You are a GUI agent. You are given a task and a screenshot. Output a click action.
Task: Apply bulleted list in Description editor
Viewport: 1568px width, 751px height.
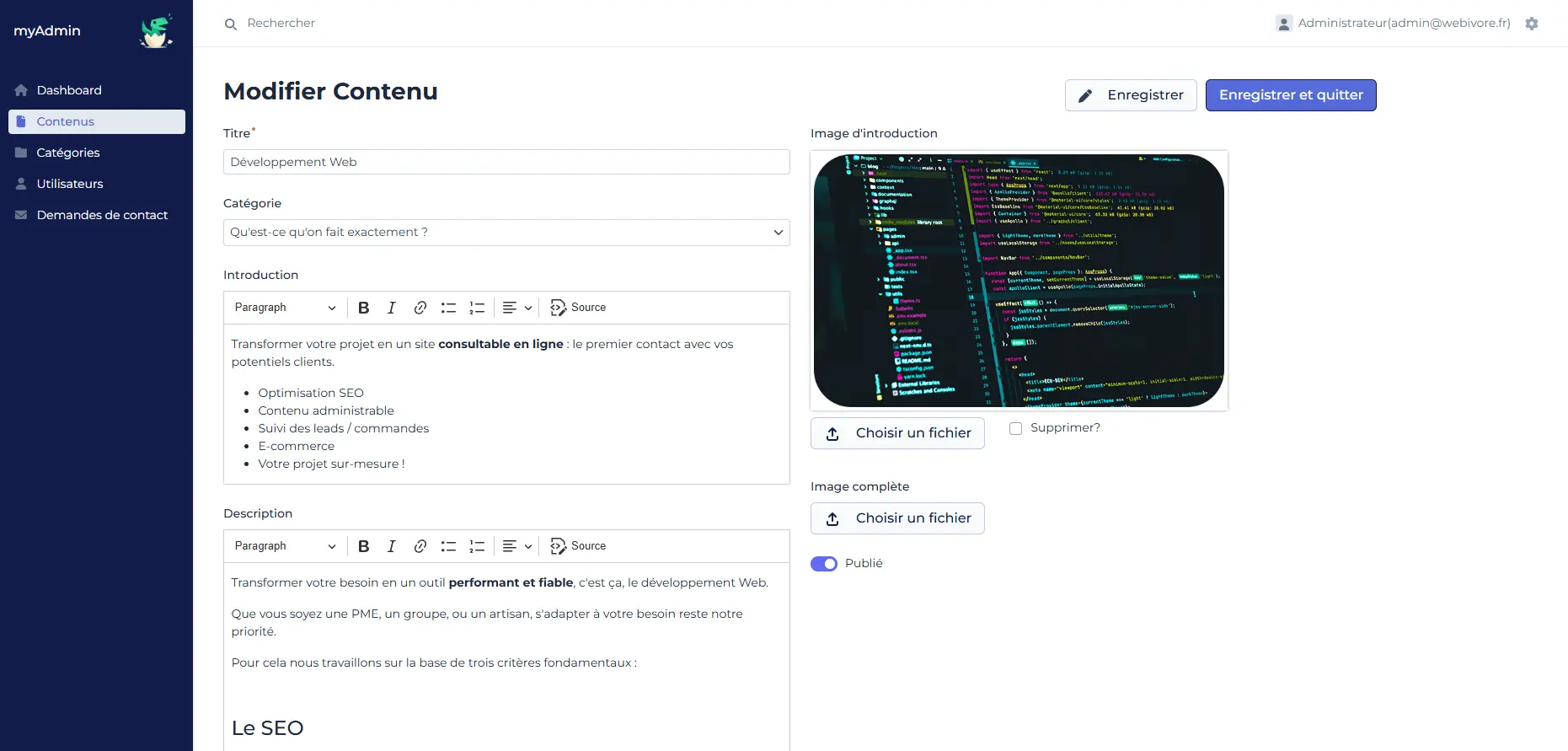pos(448,546)
